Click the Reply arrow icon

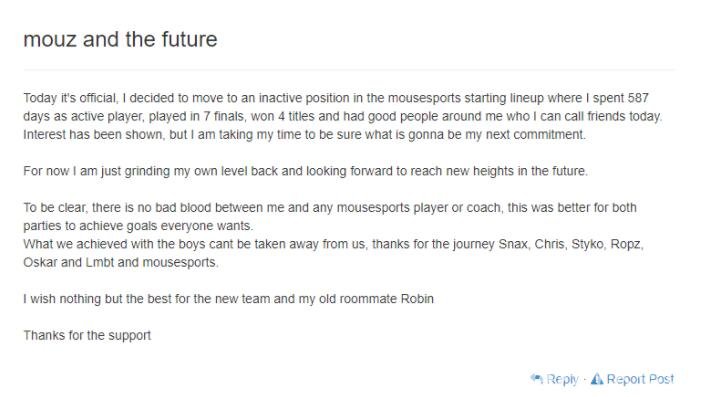point(537,379)
